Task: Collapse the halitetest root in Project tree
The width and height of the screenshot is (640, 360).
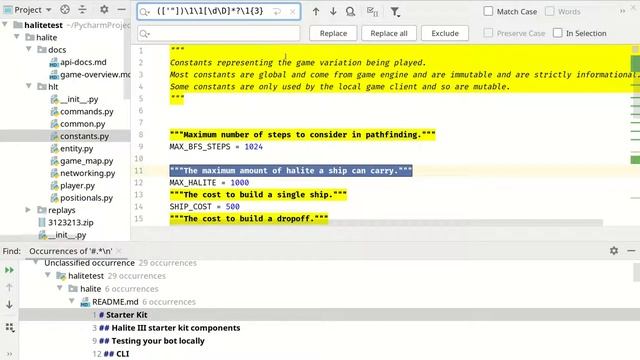Action: pos(5,25)
